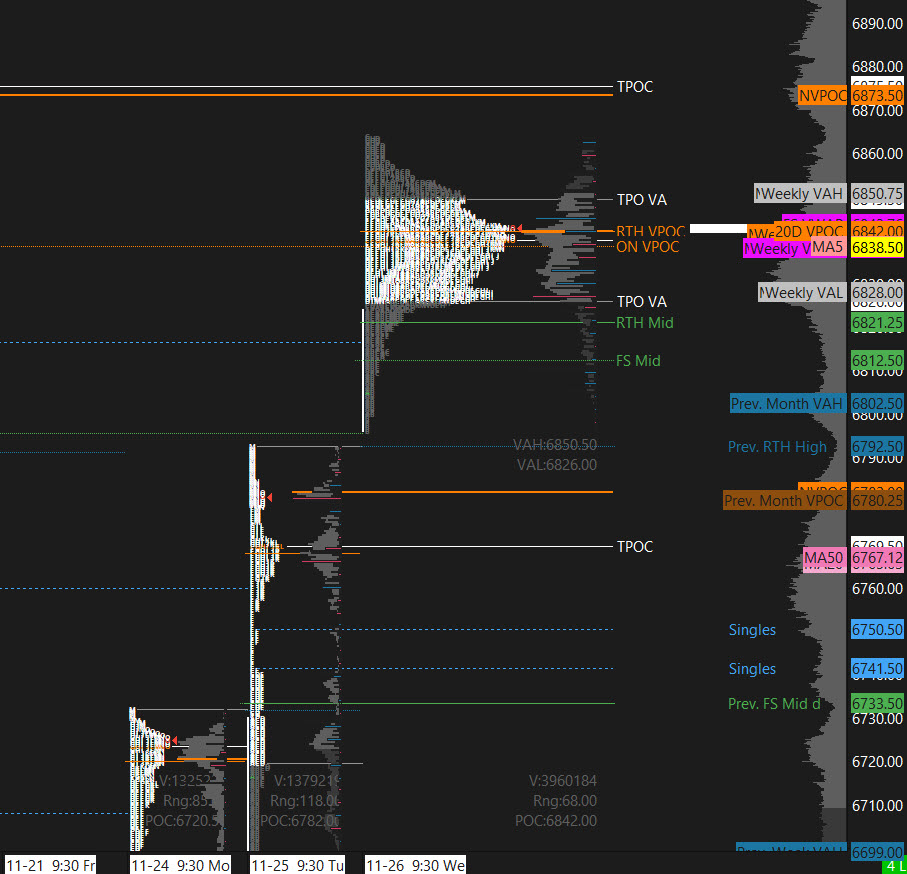Click the Weekly VAH gray label
Viewport: 907px width, 874px height.
[801, 193]
